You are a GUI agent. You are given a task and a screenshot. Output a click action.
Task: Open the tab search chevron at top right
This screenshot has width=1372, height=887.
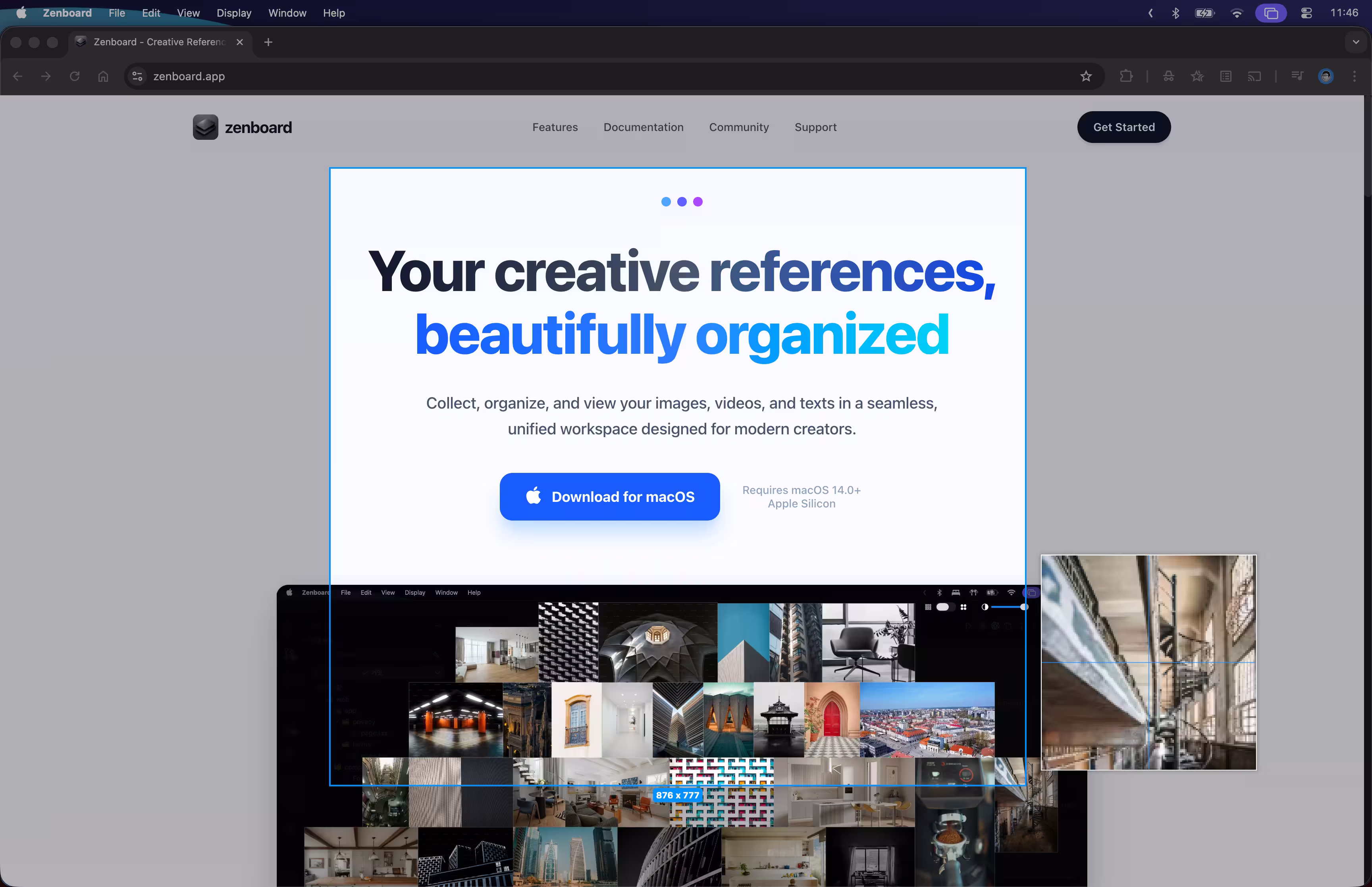[x=1356, y=41]
